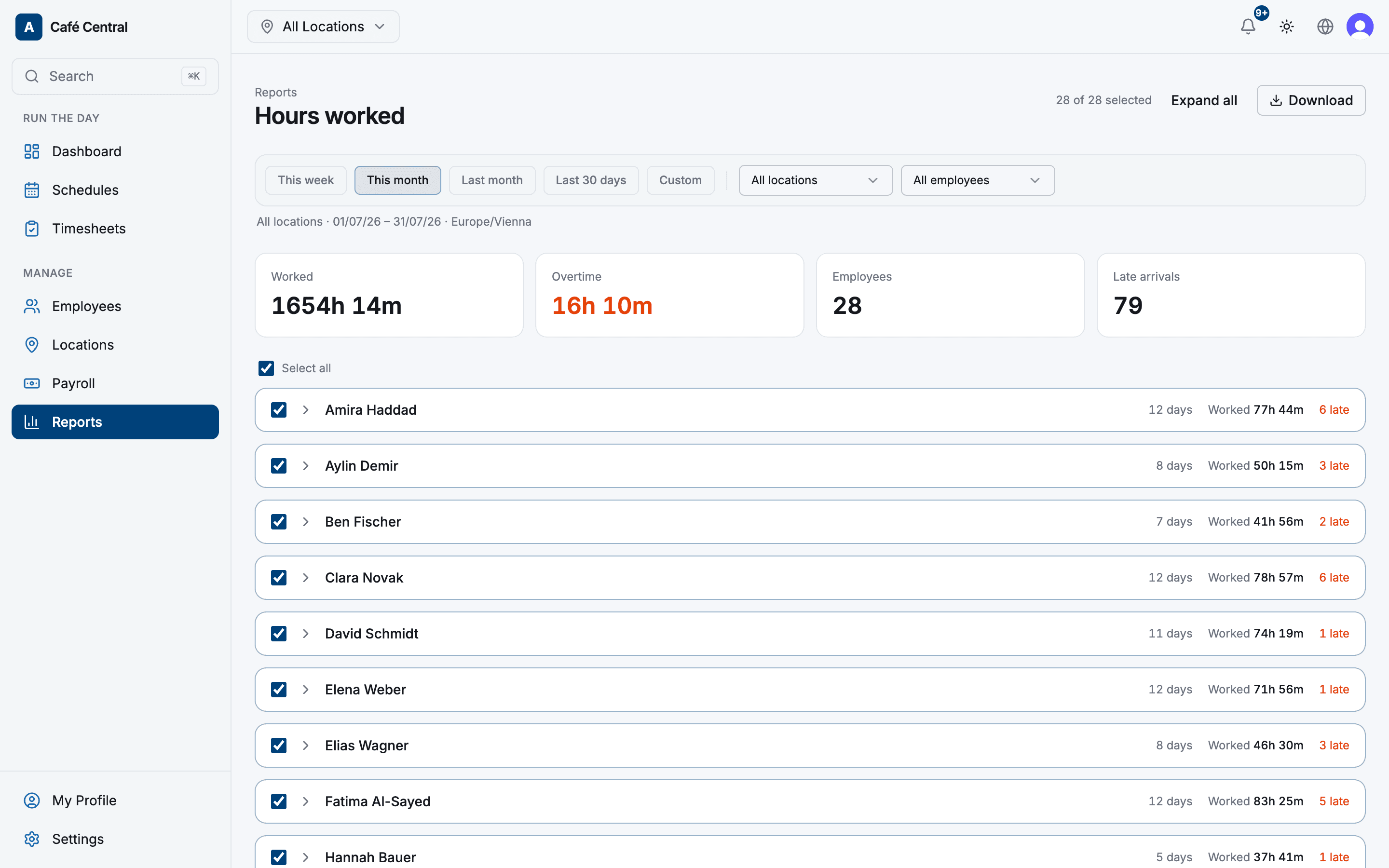Expand Fatima Al-Sayed's row chevron
This screenshot has height=868, width=1389.
tap(306, 801)
